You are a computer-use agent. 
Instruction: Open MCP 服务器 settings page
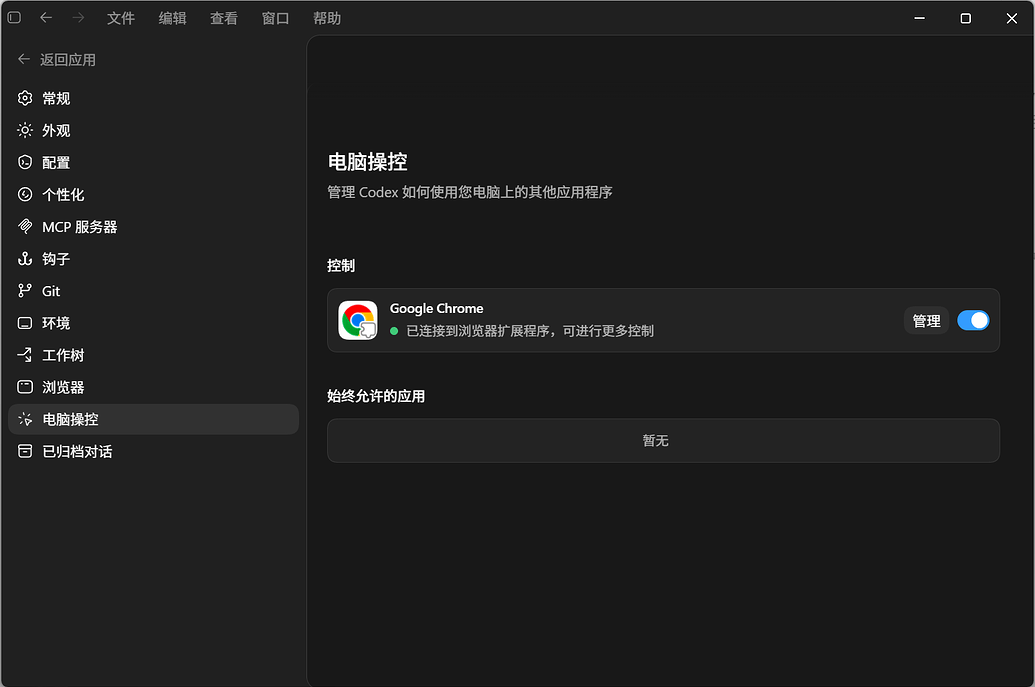(x=153, y=227)
